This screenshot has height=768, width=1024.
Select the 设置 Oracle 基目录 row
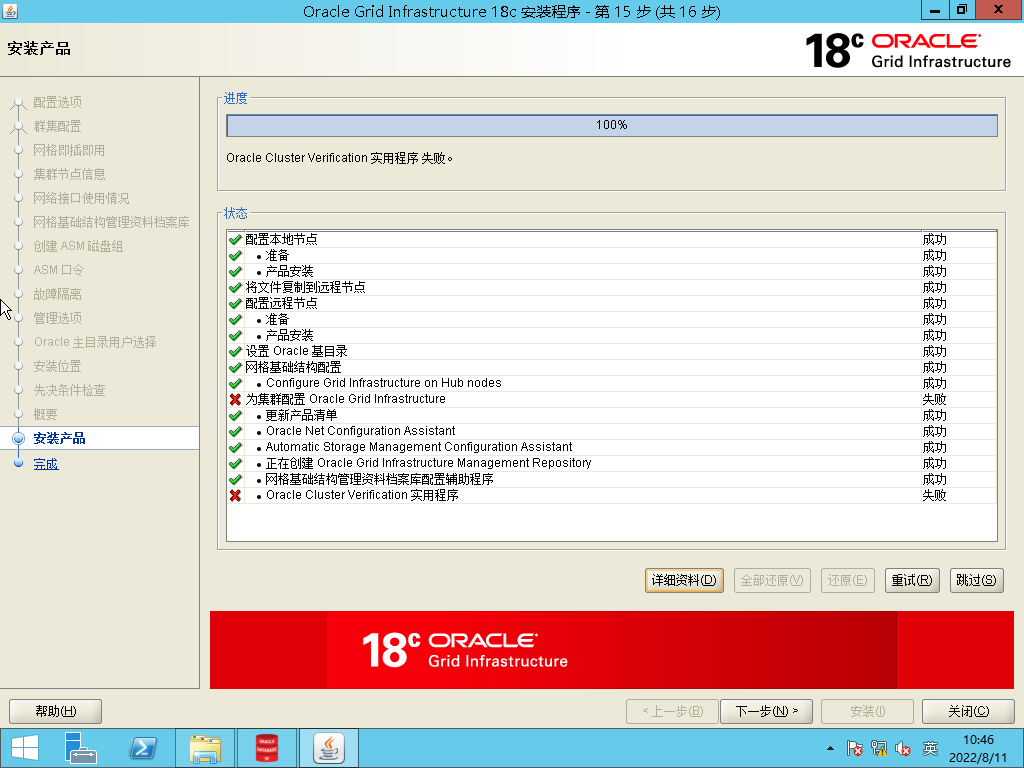pos(611,351)
